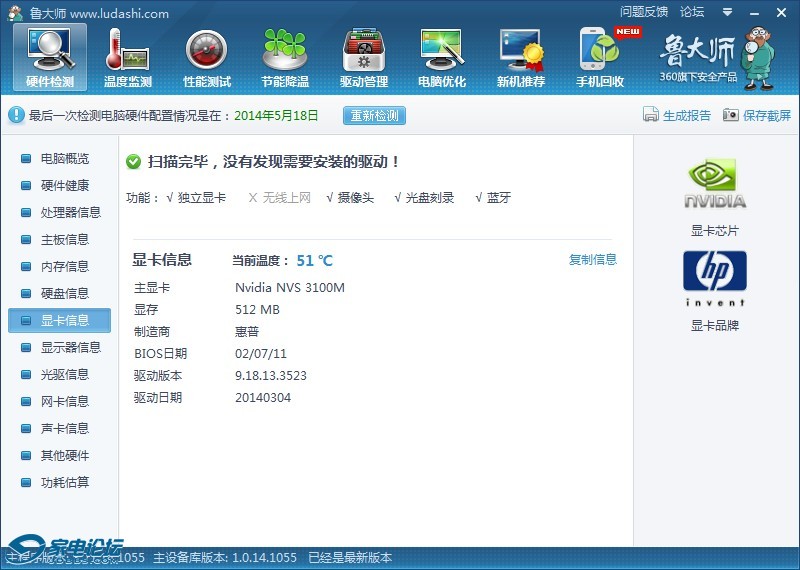Select 电脑概览 in the sidebar
Image resolution: width=800 pixels, height=570 pixels.
tap(64, 158)
